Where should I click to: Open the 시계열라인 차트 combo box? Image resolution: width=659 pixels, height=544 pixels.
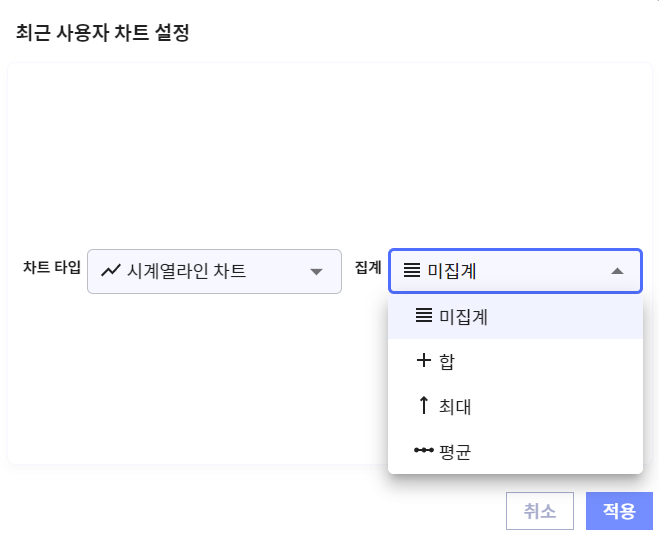pyautogui.click(x=214, y=271)
